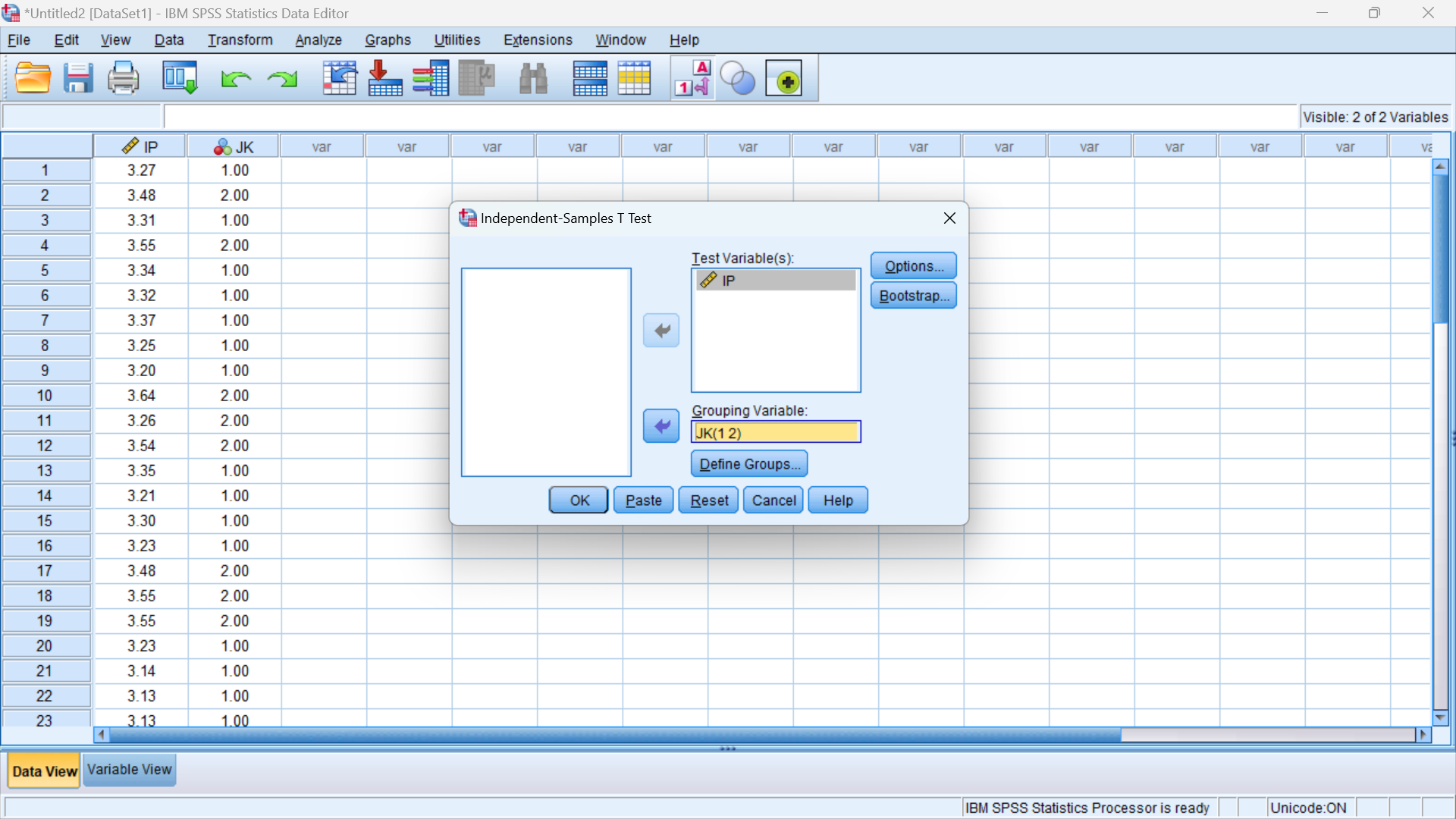1456x819 pixels.
Task: Click the horizontal scrollbar right arrow
Action: click(x=1423, y=734)
